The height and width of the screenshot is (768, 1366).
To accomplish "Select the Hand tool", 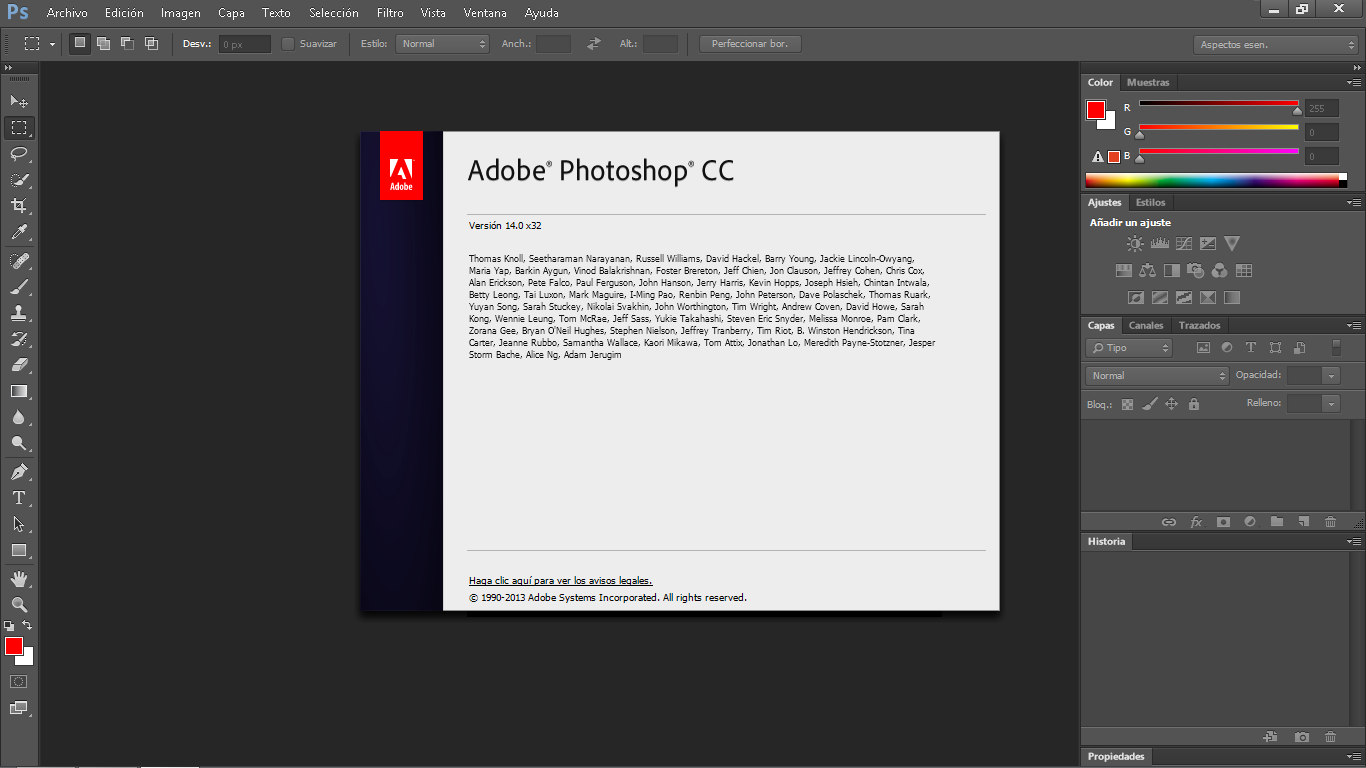I will coord(19,579).
